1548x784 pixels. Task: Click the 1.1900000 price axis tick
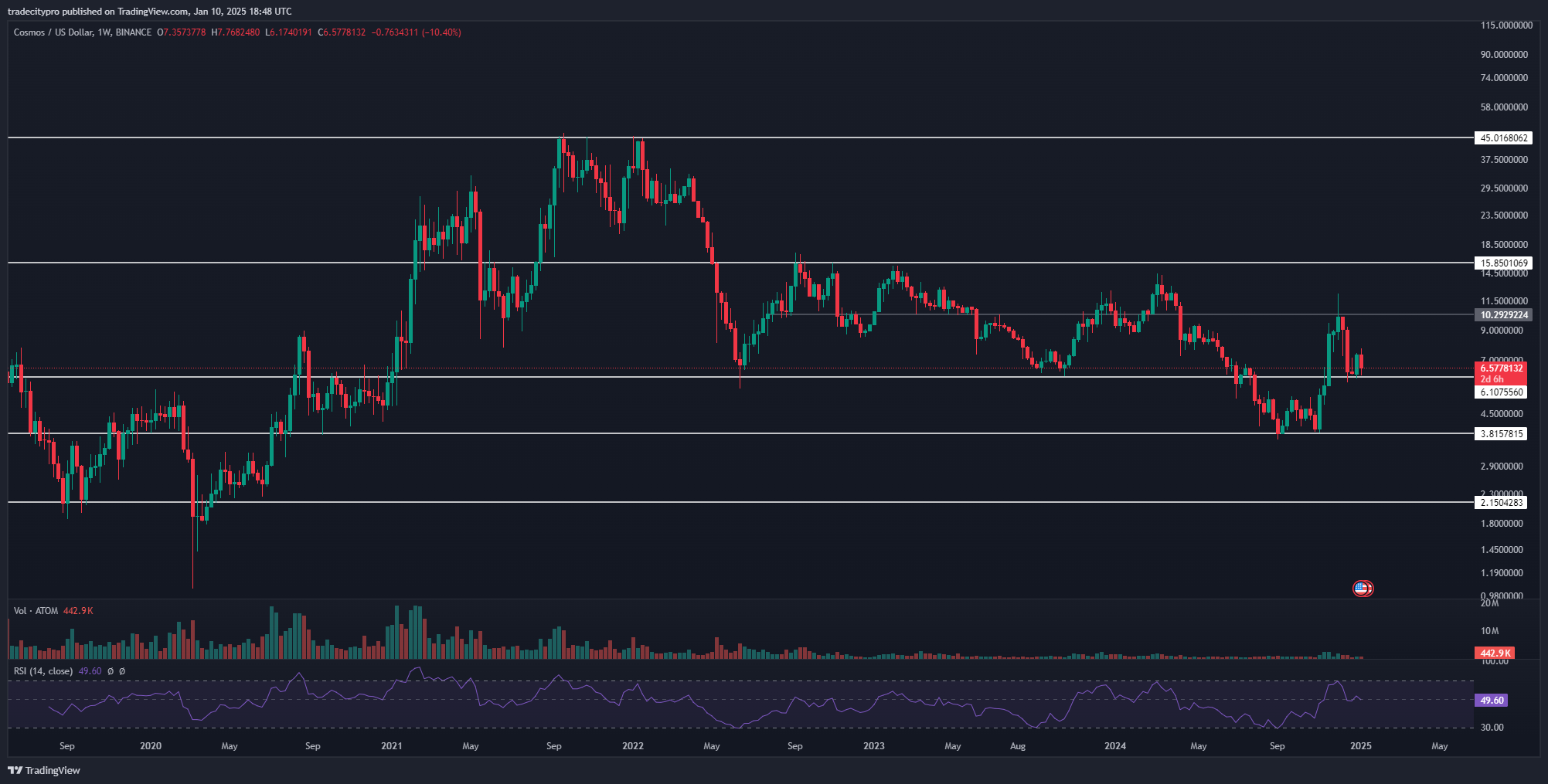coord(1502,573)
